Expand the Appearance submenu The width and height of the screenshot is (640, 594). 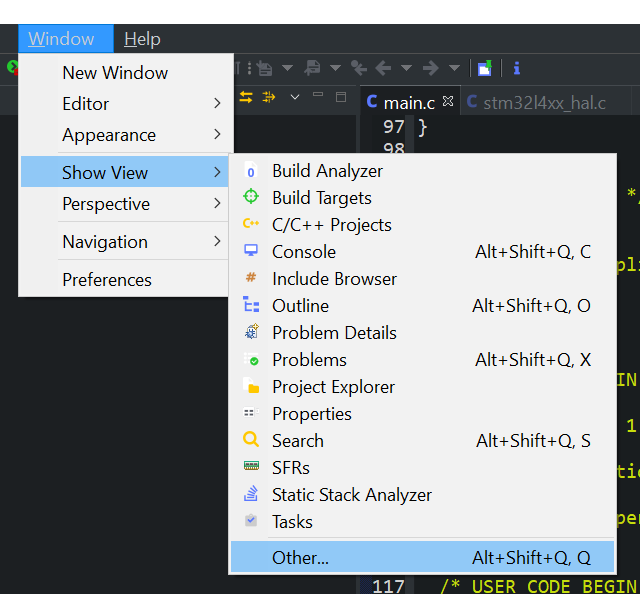pos(217,134)
